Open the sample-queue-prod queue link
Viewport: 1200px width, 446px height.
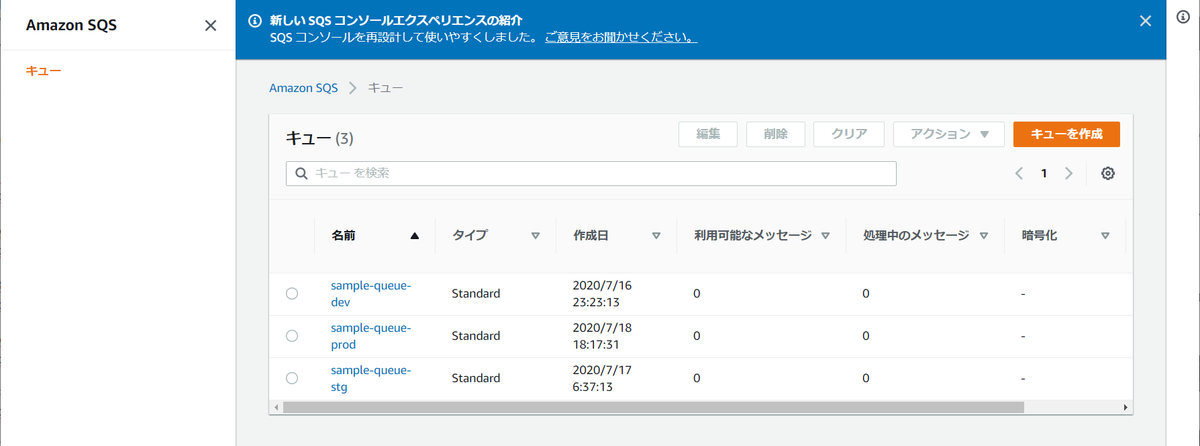tap(371, 336)
